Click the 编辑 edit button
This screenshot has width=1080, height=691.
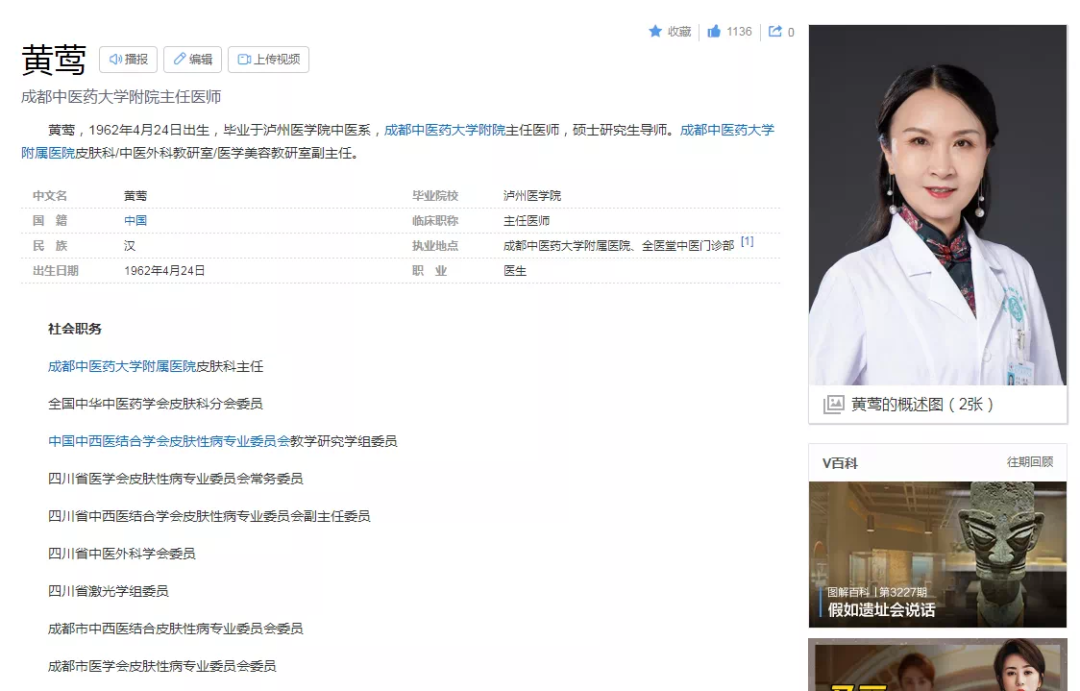coord(192,59)
